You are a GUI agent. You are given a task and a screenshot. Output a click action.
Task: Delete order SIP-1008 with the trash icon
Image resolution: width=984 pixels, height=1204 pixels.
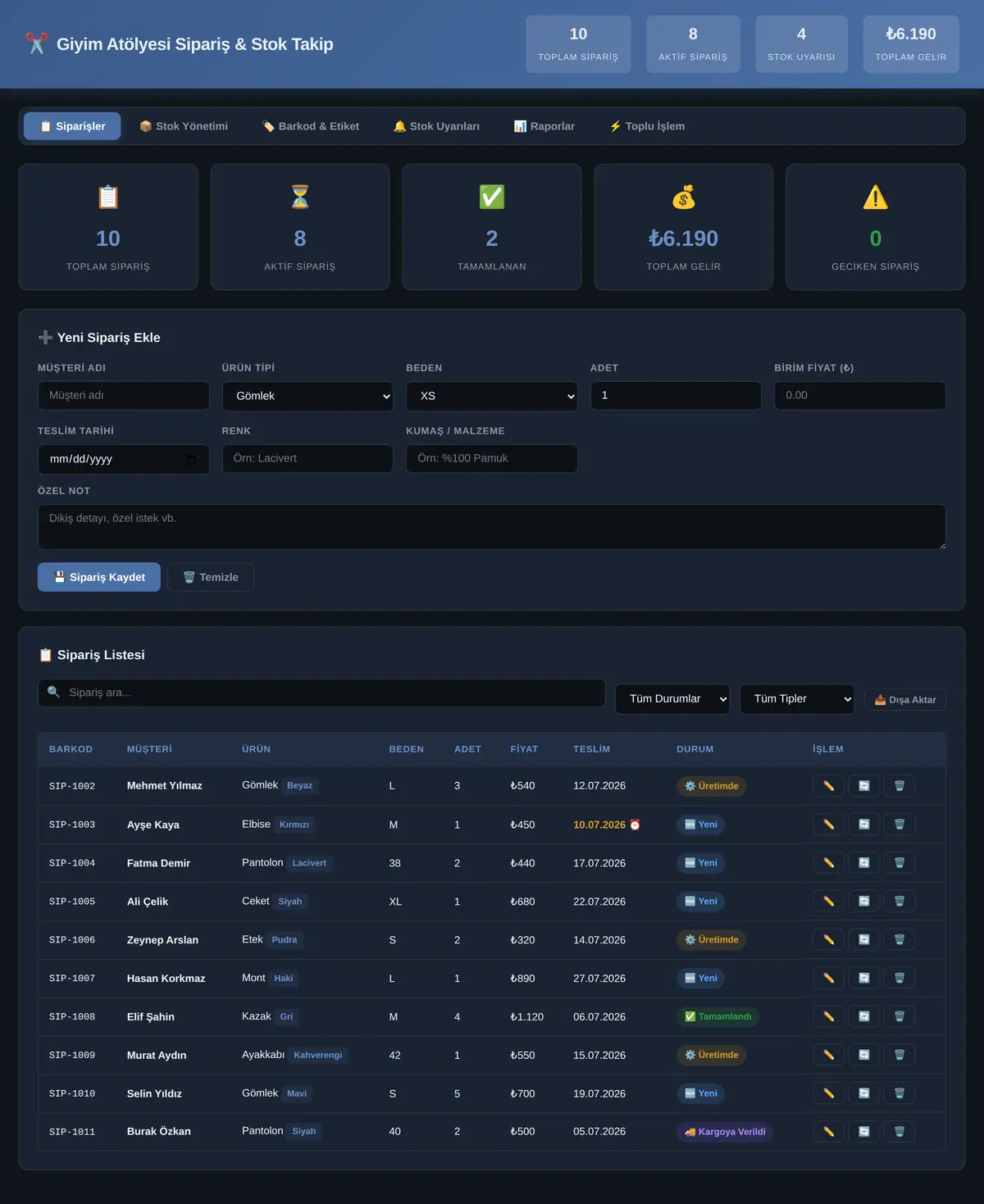point(899,1016)
